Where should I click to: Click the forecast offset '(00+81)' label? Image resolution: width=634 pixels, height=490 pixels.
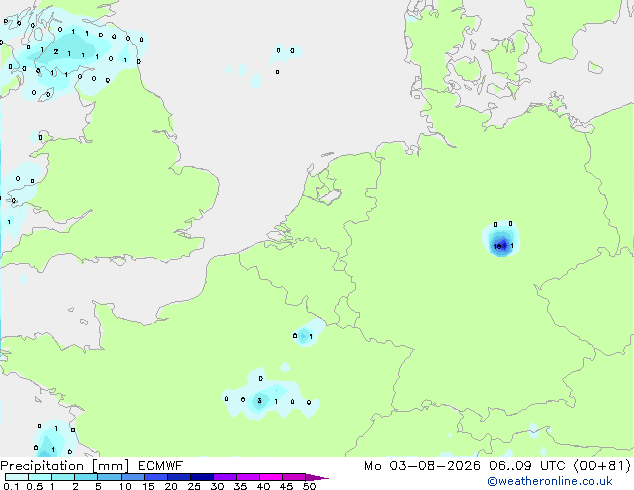coord(602,466)
